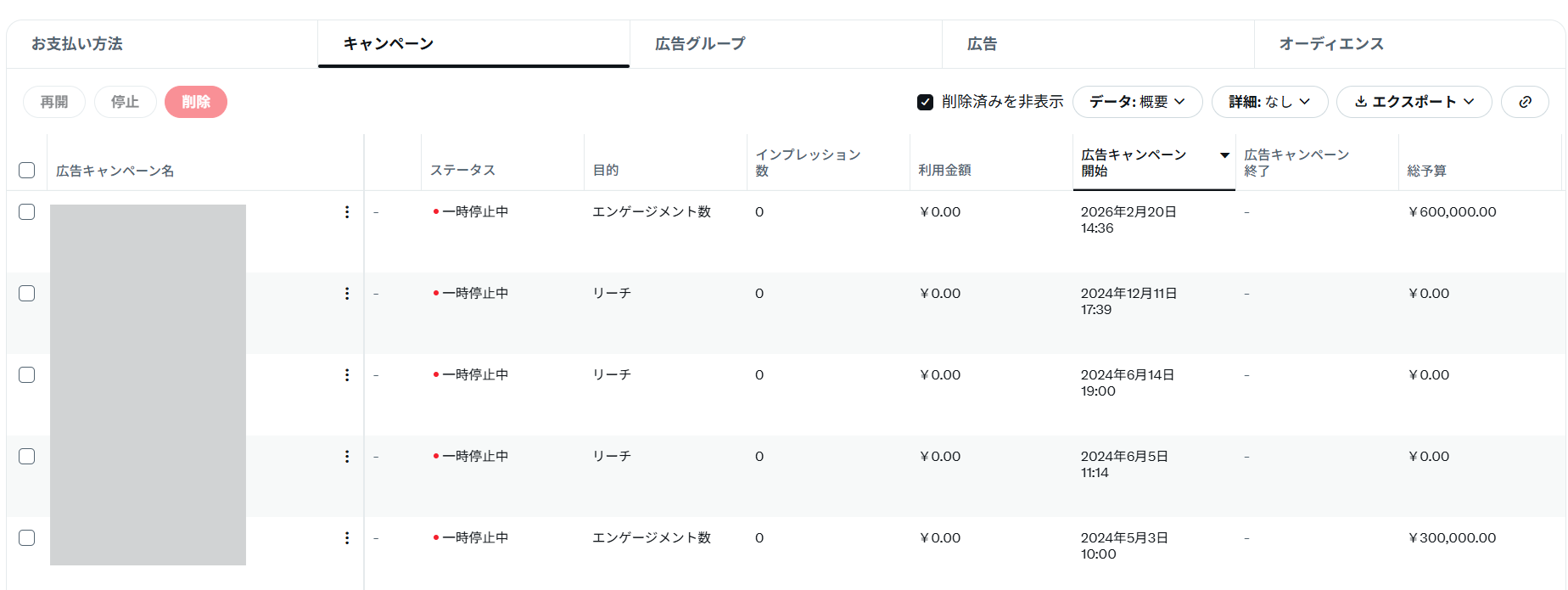1568x590 pixels.
Task: Open the 詳細: なし dropdown
Action: coord(1268,102)
